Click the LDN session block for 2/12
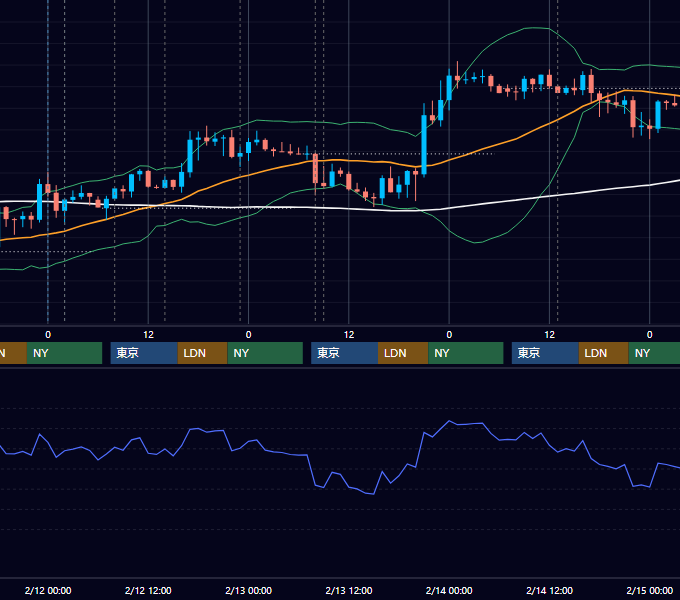This screenshot has width=680, height=600. [x=203, y=353]
